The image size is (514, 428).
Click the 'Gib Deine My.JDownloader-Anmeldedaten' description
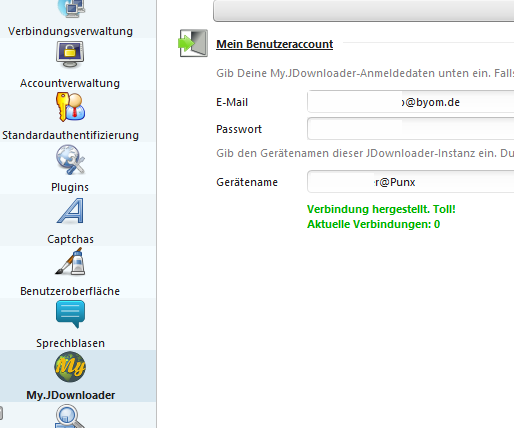pyautogui.click(x=365, y=73)
